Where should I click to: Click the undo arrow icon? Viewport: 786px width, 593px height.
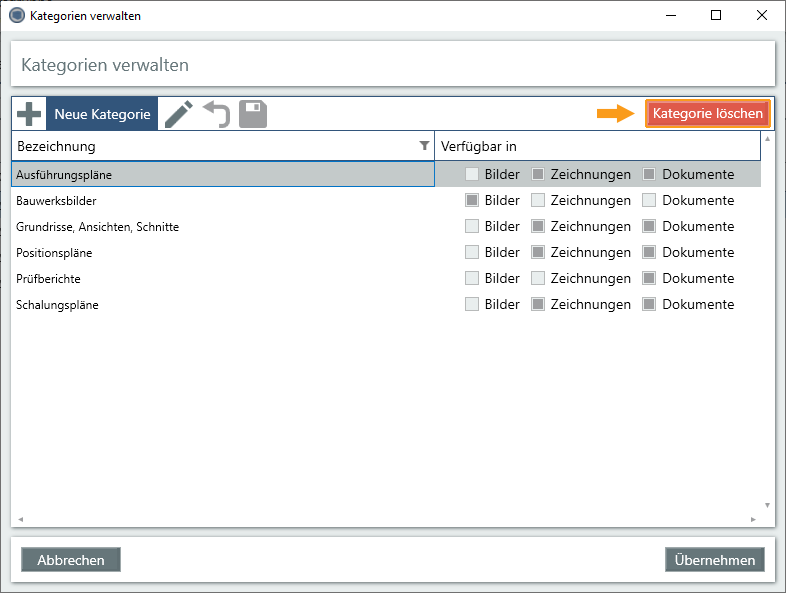tap(216, 114)
